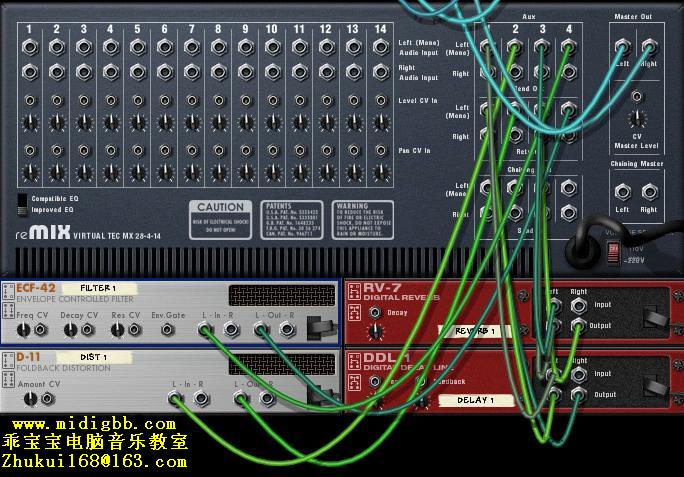Click RV-7 Right Input jack
The image size is (684, 477).
(578, 305)
